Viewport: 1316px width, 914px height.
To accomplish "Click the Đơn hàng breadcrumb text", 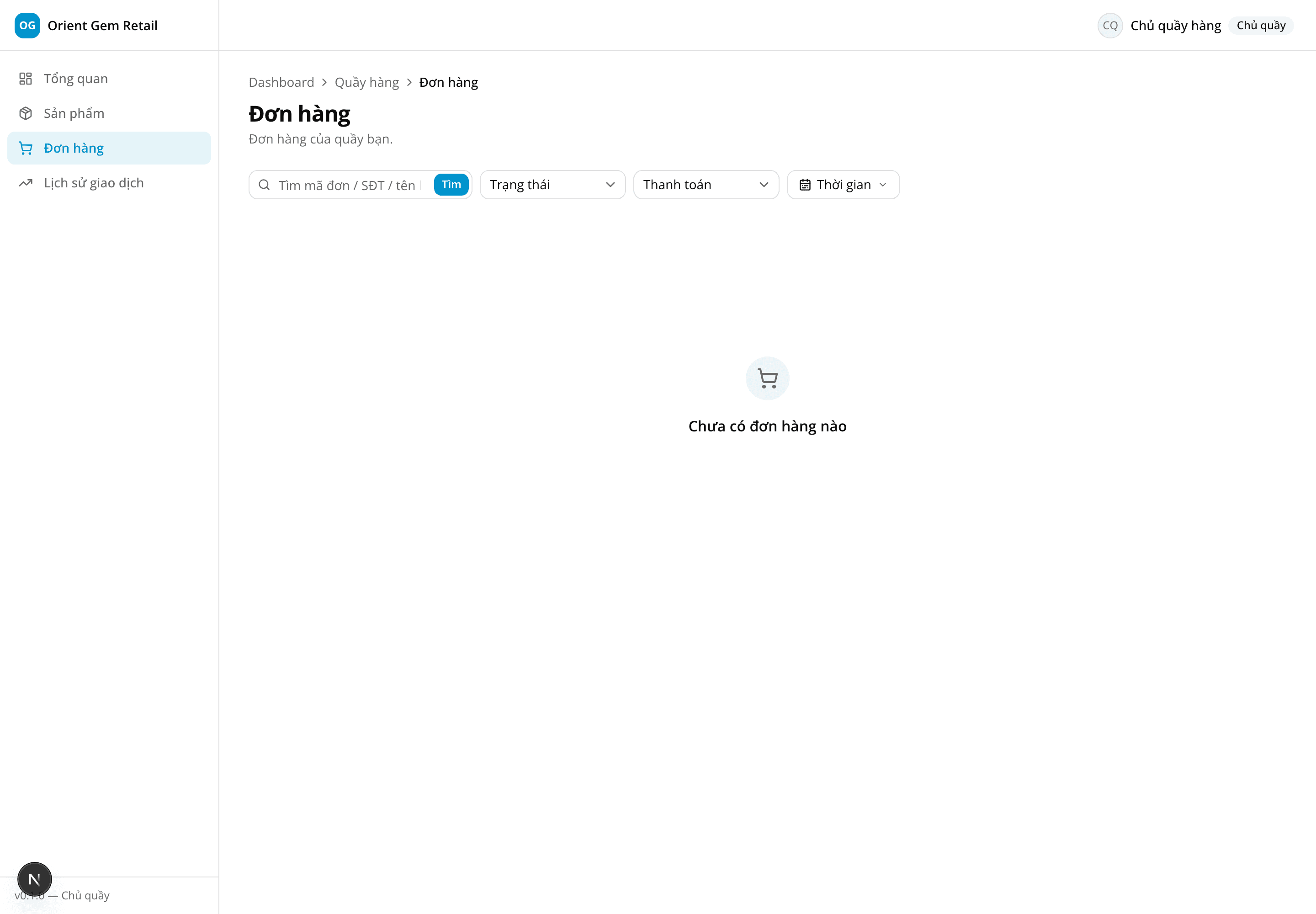I will point(448,82).
